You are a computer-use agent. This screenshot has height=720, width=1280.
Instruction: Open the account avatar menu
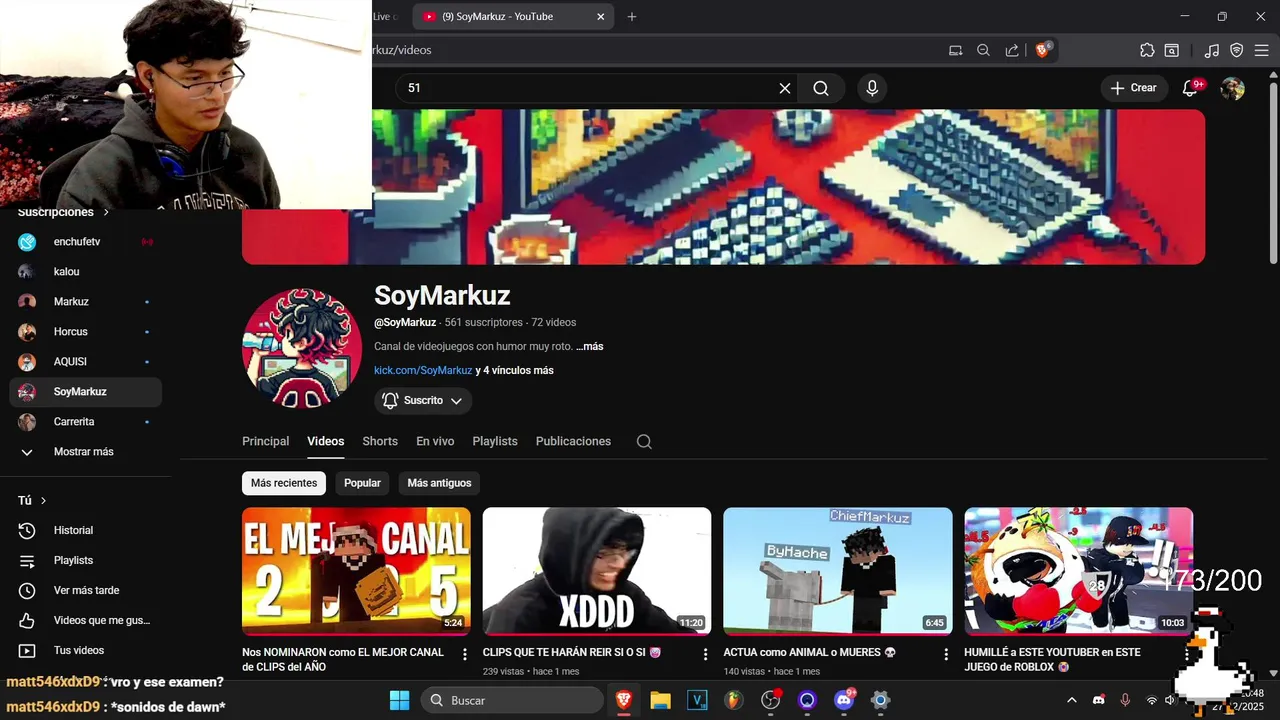[1233, 88]
